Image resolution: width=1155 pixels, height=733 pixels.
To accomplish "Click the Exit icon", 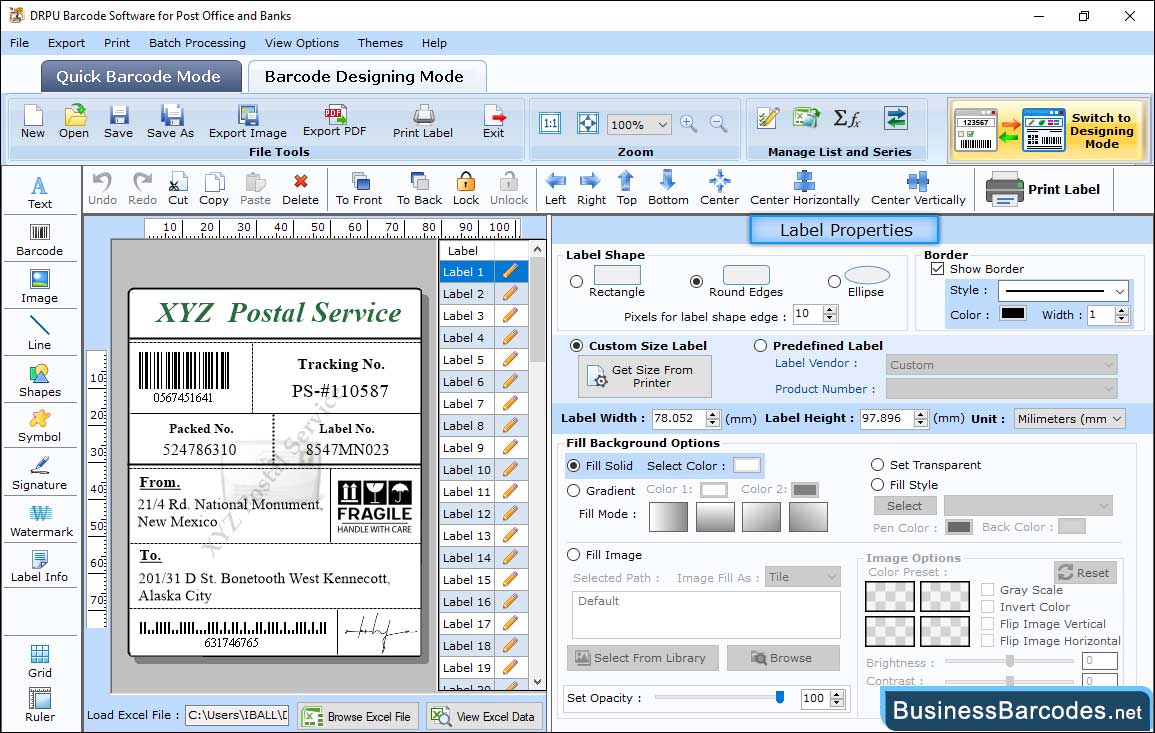I will (494, 122).
